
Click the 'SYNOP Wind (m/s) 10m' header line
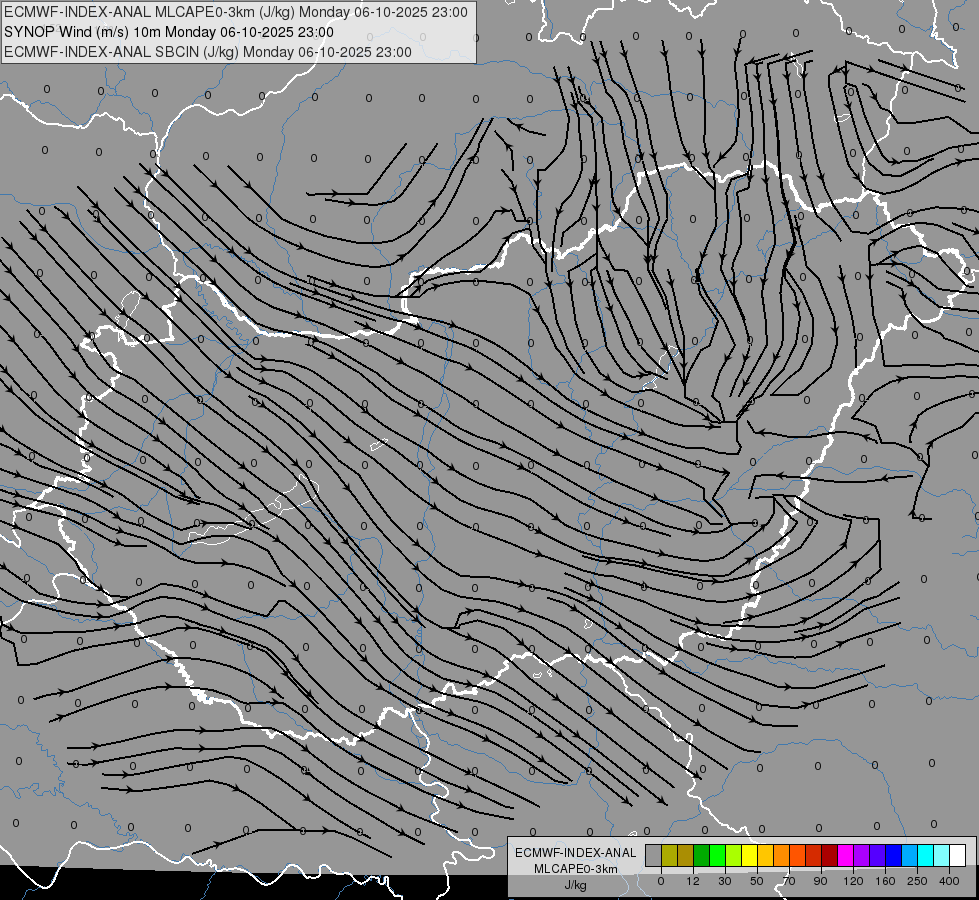pyautogui.click(x=169, y=32)
